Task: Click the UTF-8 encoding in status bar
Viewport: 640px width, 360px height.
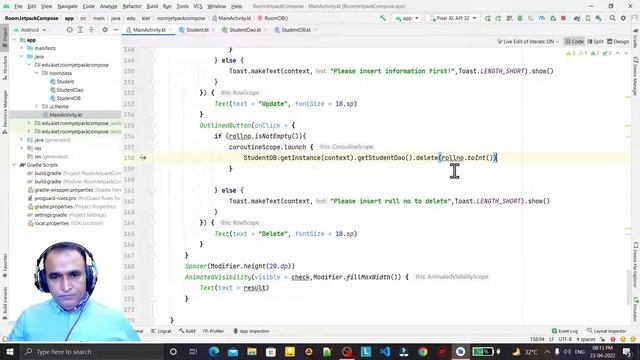Action: coord(565,339)
